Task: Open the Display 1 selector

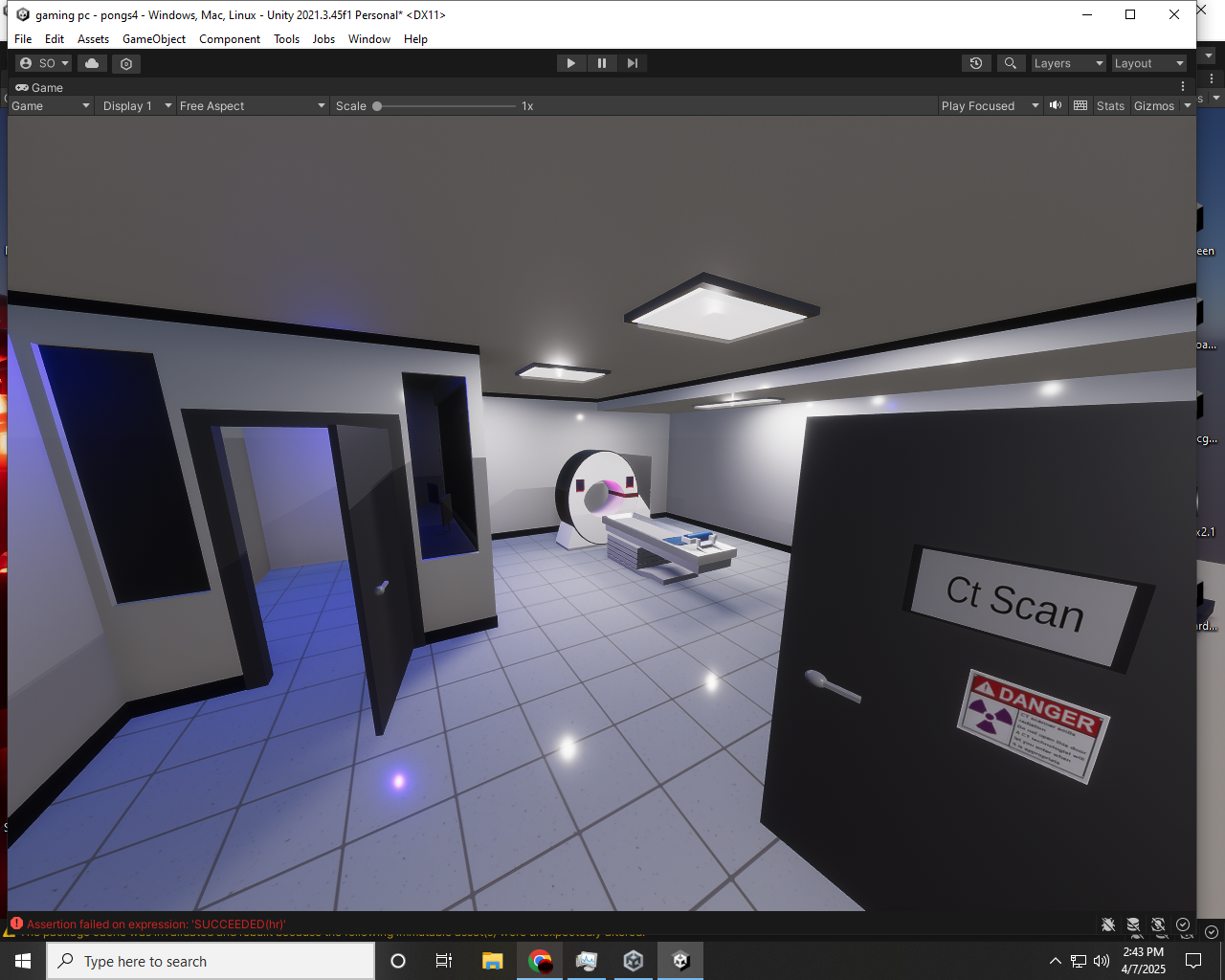Action: coord(136,105)
